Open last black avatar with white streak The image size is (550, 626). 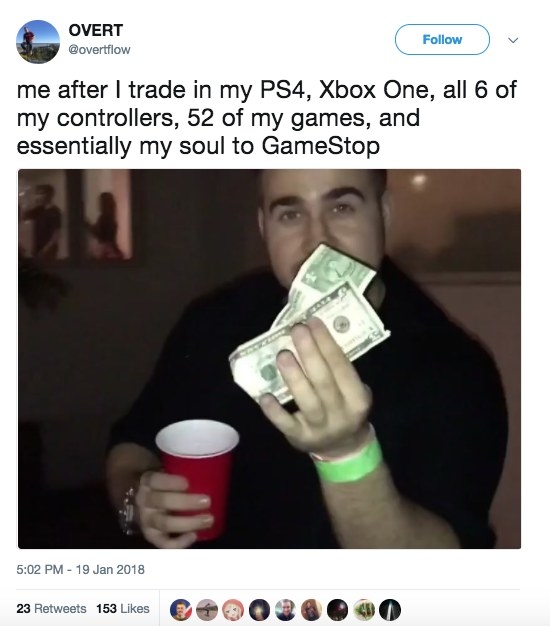click(390, 610)
